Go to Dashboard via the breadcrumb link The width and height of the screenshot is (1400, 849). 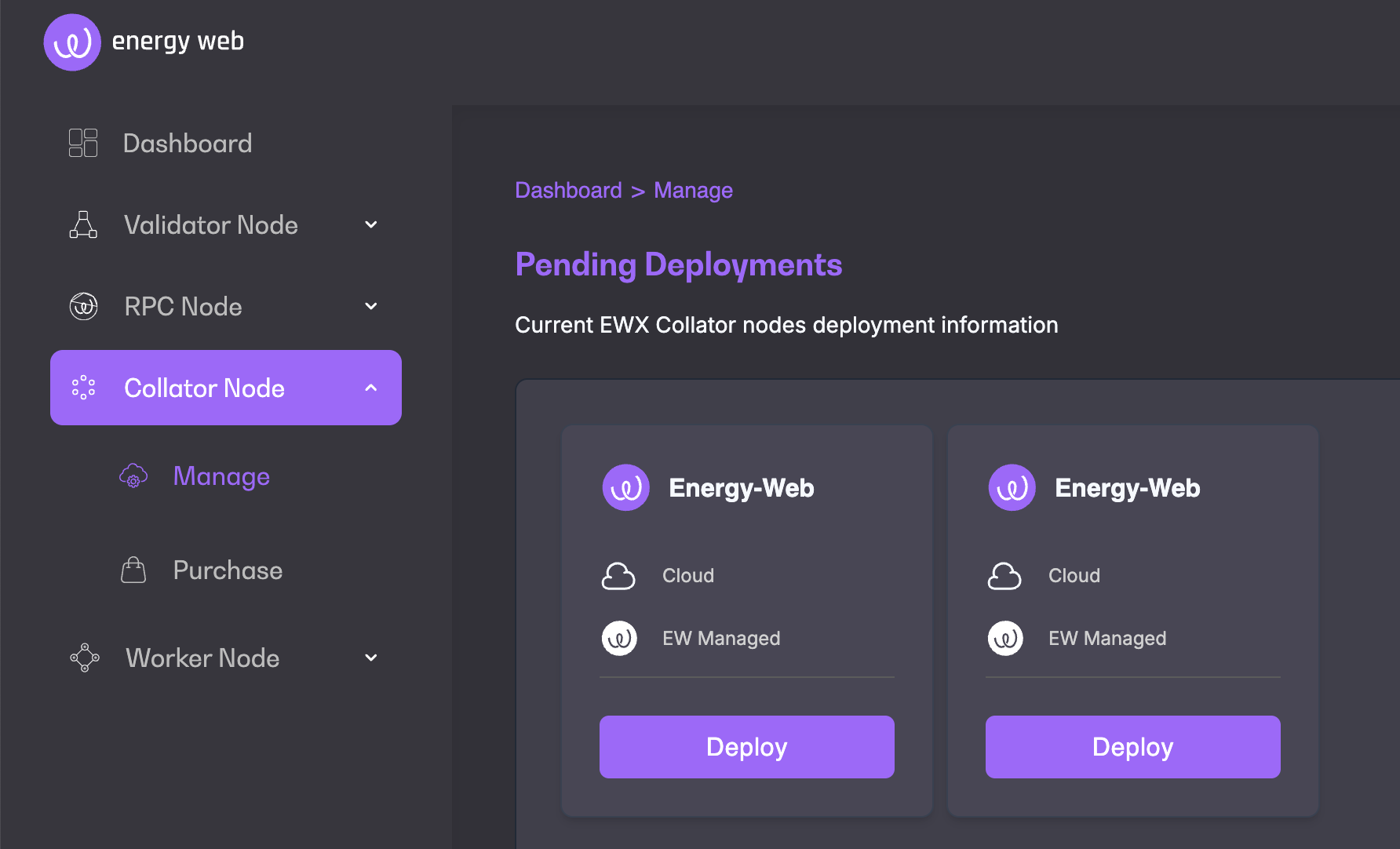point(568,191)
